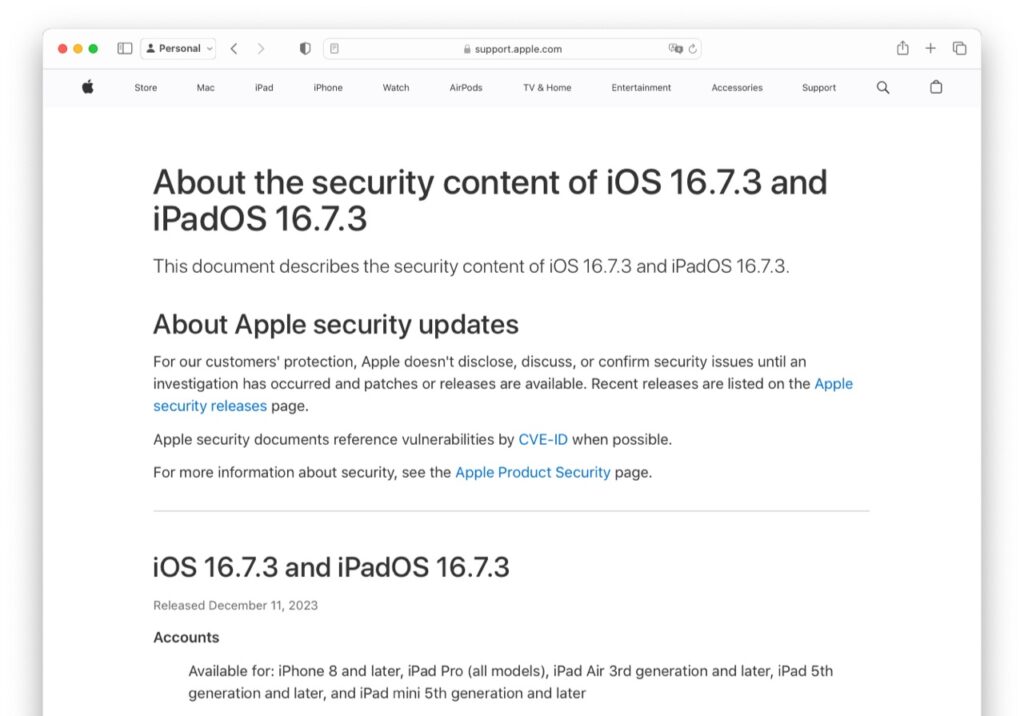Toggle the Safari sidebar
This screenshot has height=716, width=1024.
124,48
